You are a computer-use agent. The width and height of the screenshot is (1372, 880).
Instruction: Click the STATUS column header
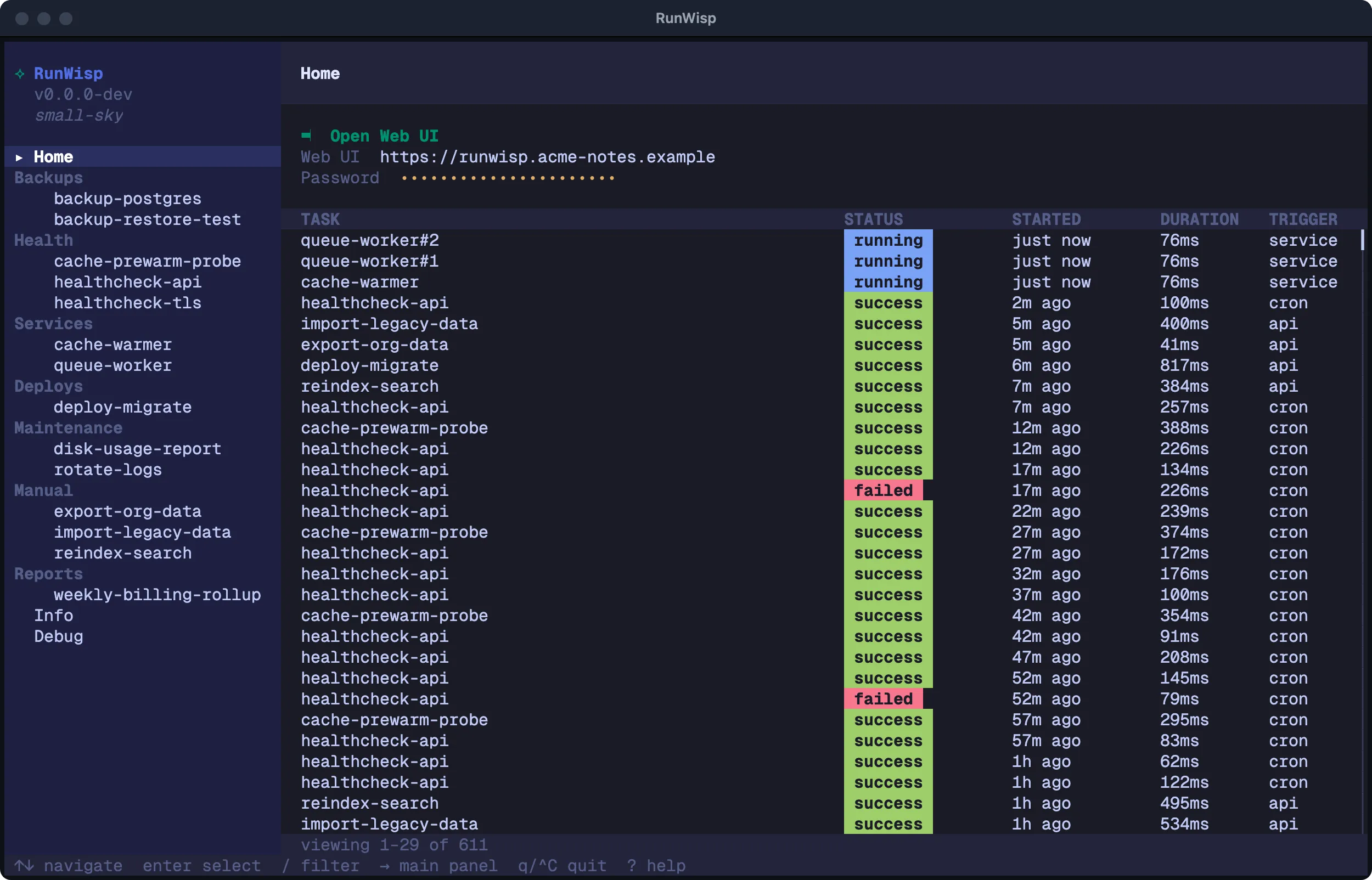[x=873, y=219]
